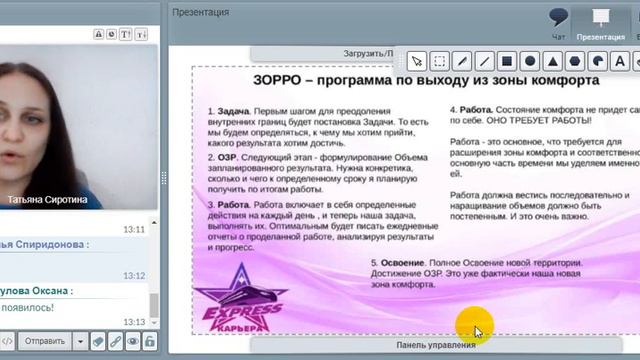Click the '2. ОЗР' paragraph on slide
This screenshot has width=640, height=360.
(318, 173)
